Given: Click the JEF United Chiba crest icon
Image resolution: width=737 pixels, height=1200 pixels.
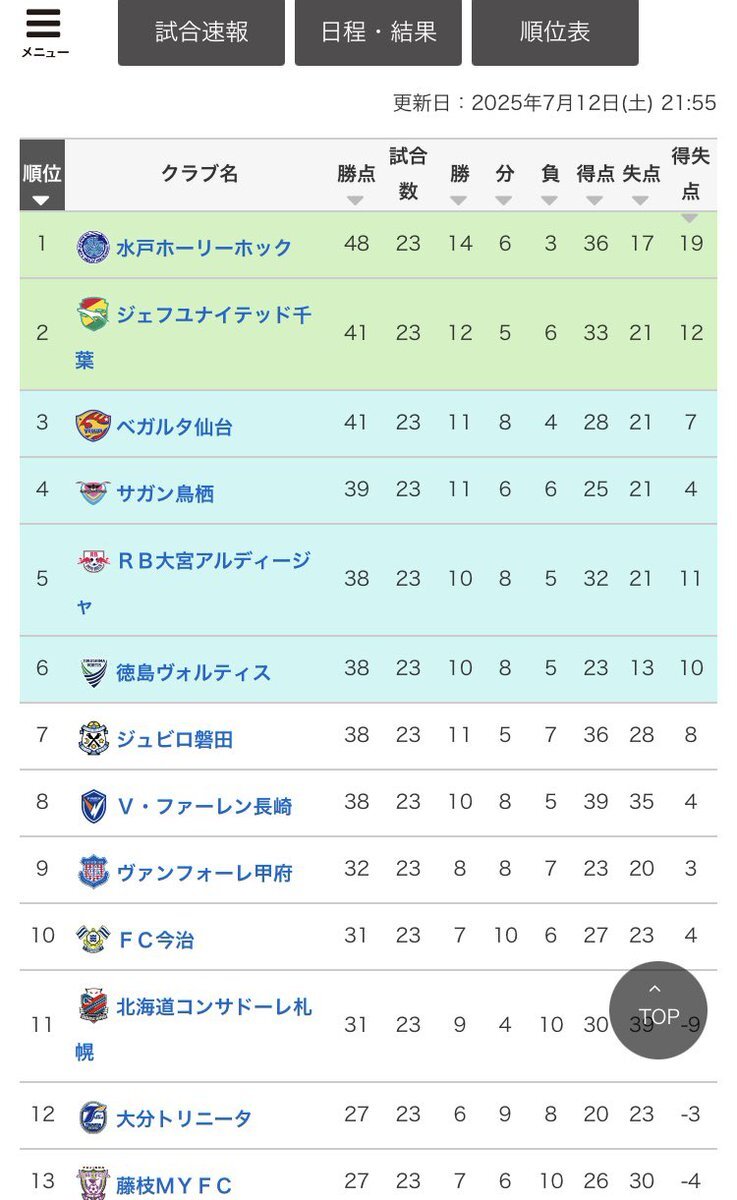Looking at the screenshot, I should click(x=93, y=314).
